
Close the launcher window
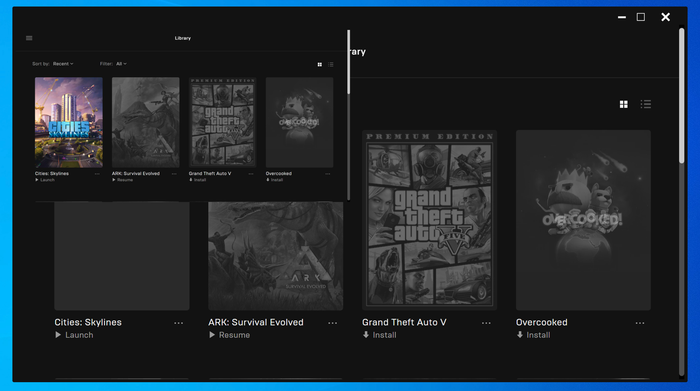coord(665,17)
